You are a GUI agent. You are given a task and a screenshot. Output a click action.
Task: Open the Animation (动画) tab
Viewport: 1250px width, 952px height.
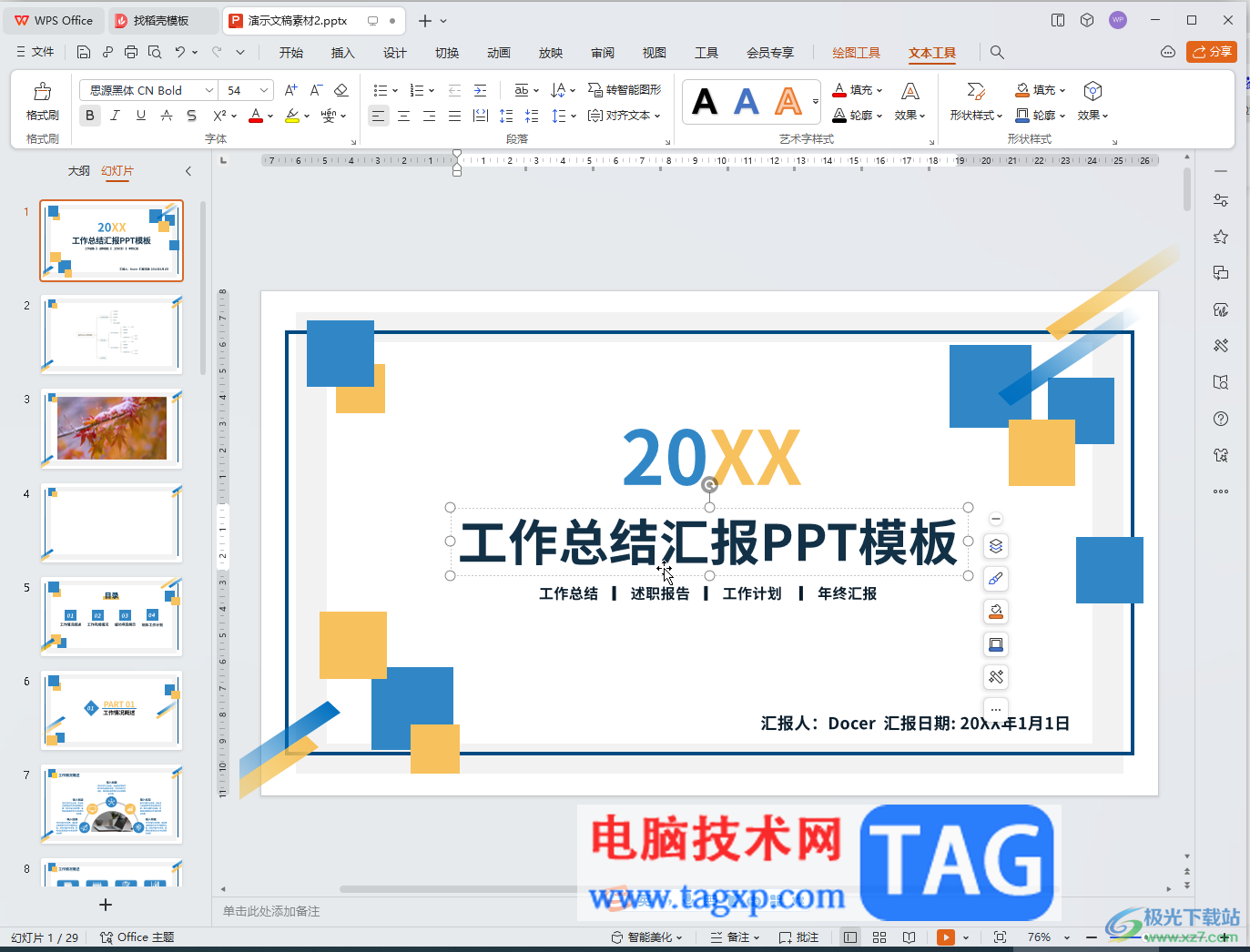[499, 53]
